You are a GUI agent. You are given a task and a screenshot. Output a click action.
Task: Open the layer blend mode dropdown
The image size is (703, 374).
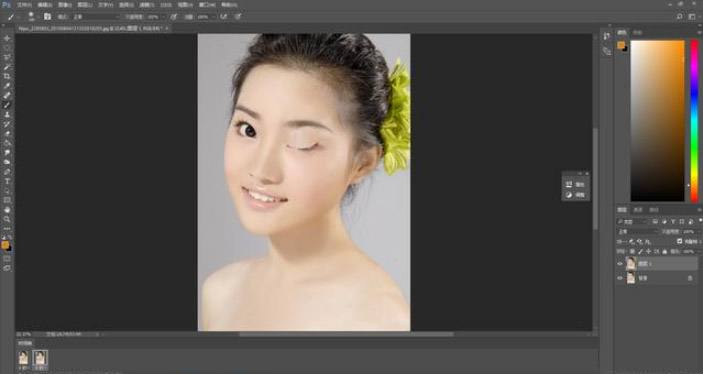click(638, 231)
